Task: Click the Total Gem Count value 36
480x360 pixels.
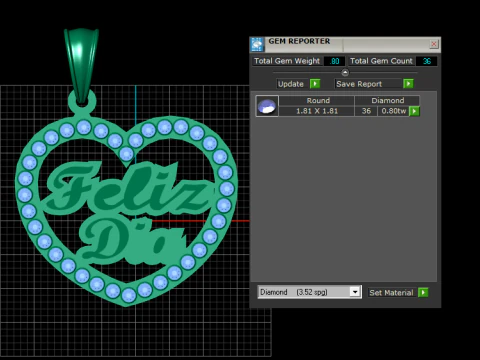Action: (427, 61)
